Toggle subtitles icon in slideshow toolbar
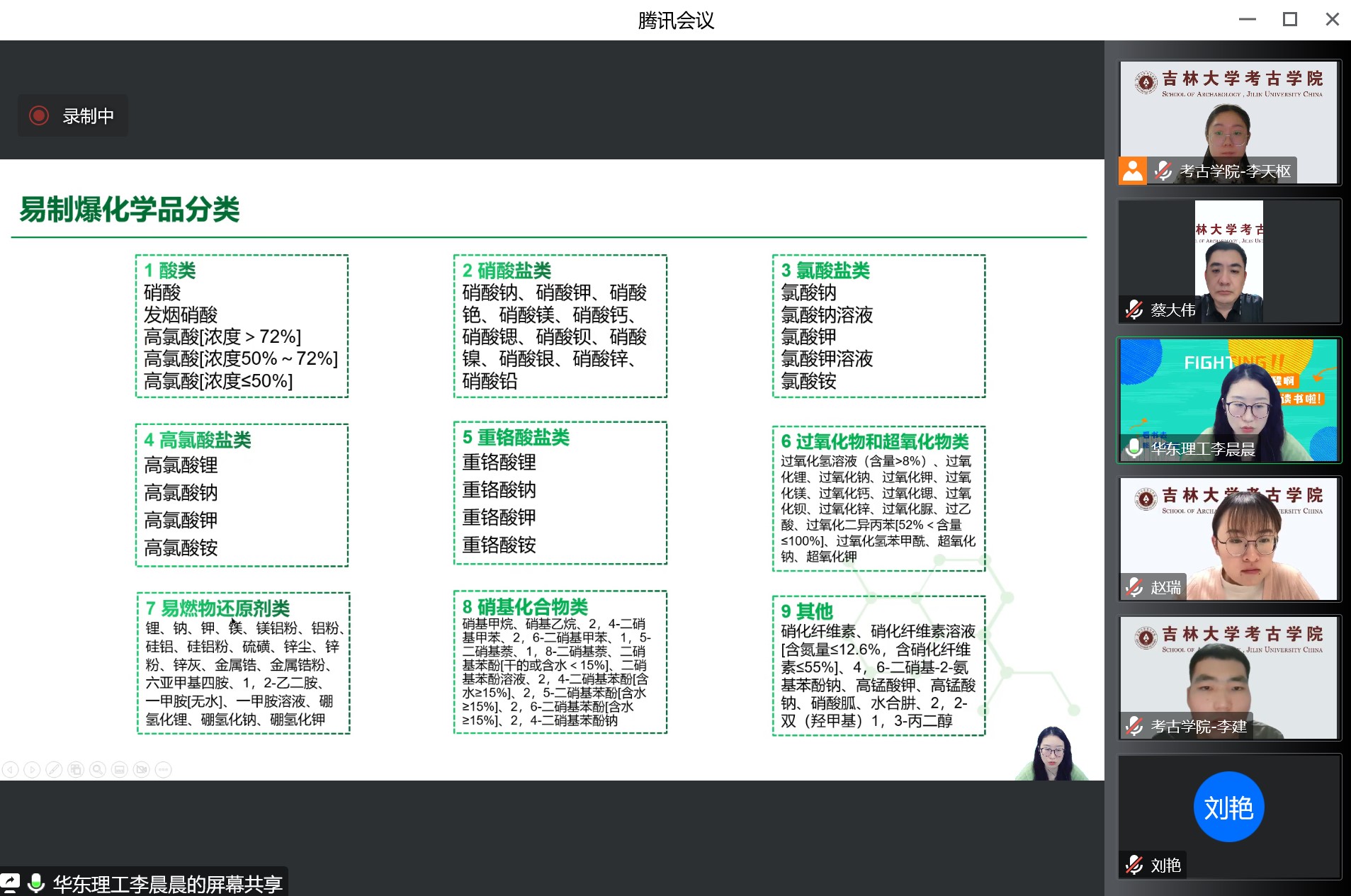Image resolution: width=1351 pixels, height=896 pixels. [120, 769]
